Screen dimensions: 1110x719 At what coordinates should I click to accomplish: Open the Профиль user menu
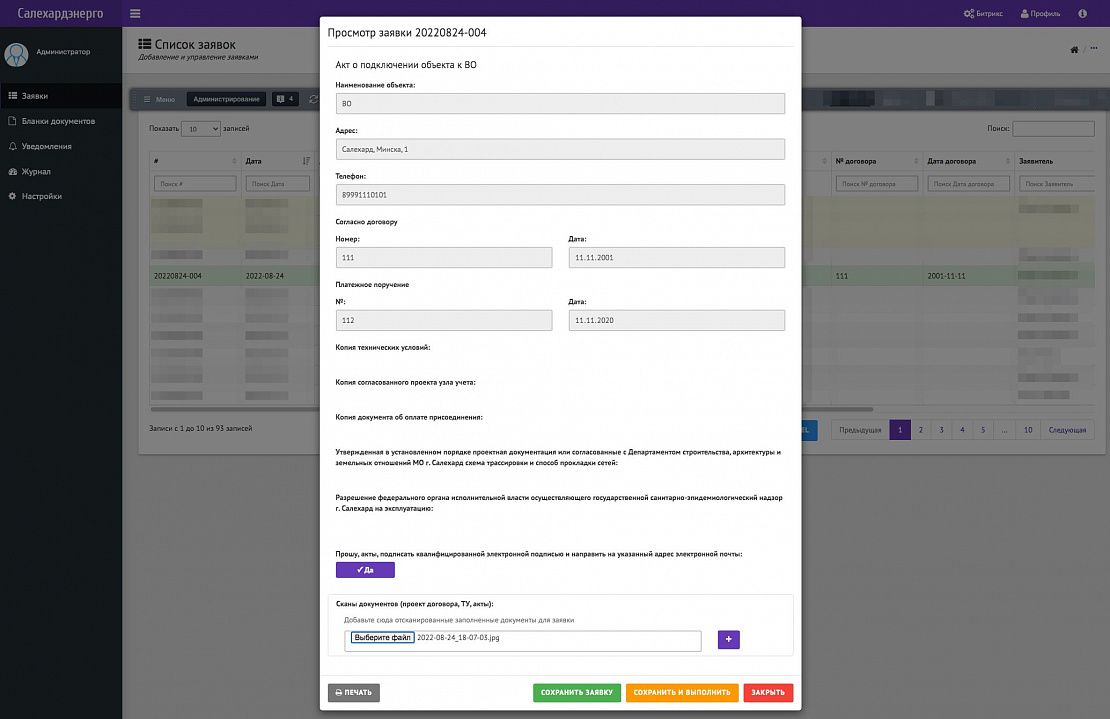pyautogui.click(x=1039, y=13)
